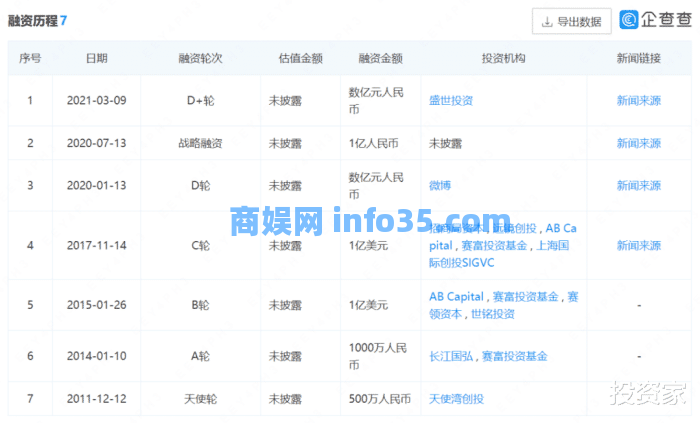Open 微博 investor link

(x=440, y=185)
